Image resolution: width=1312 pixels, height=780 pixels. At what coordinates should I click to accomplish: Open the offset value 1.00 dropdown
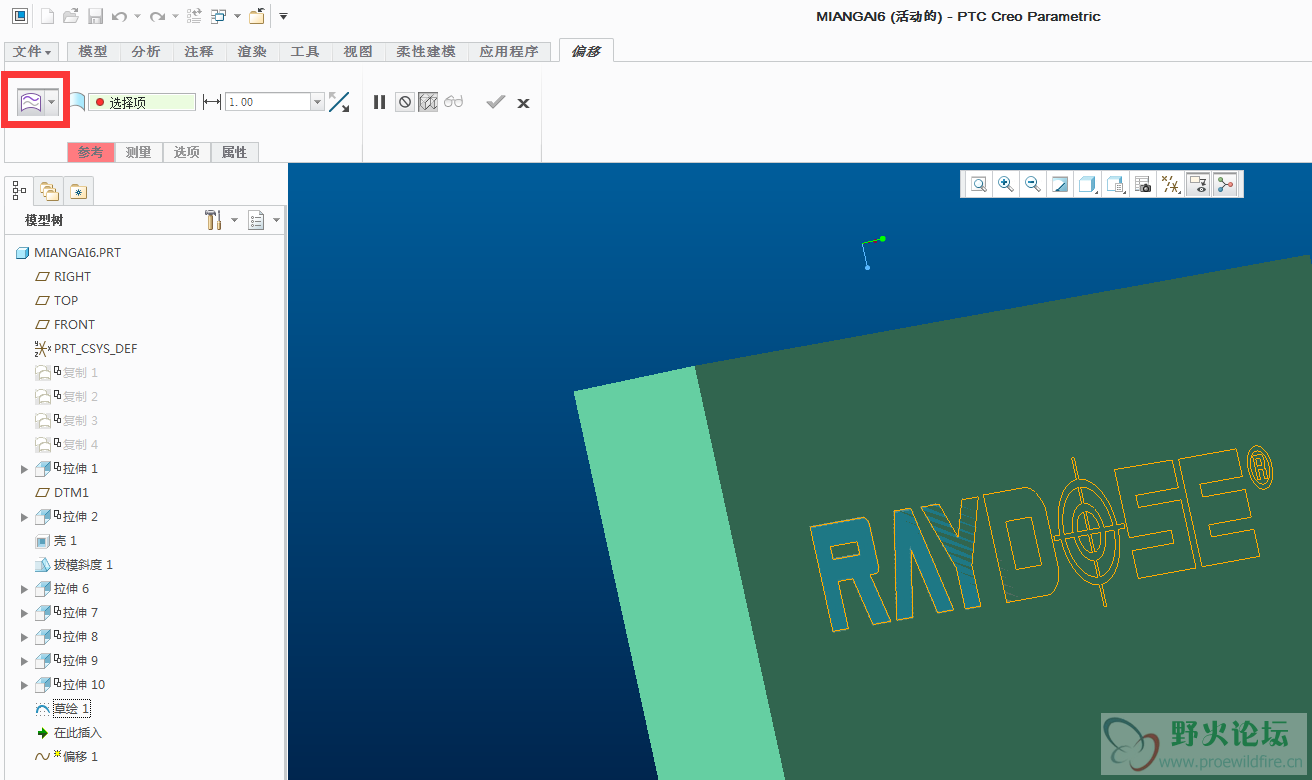click(318, 102)
